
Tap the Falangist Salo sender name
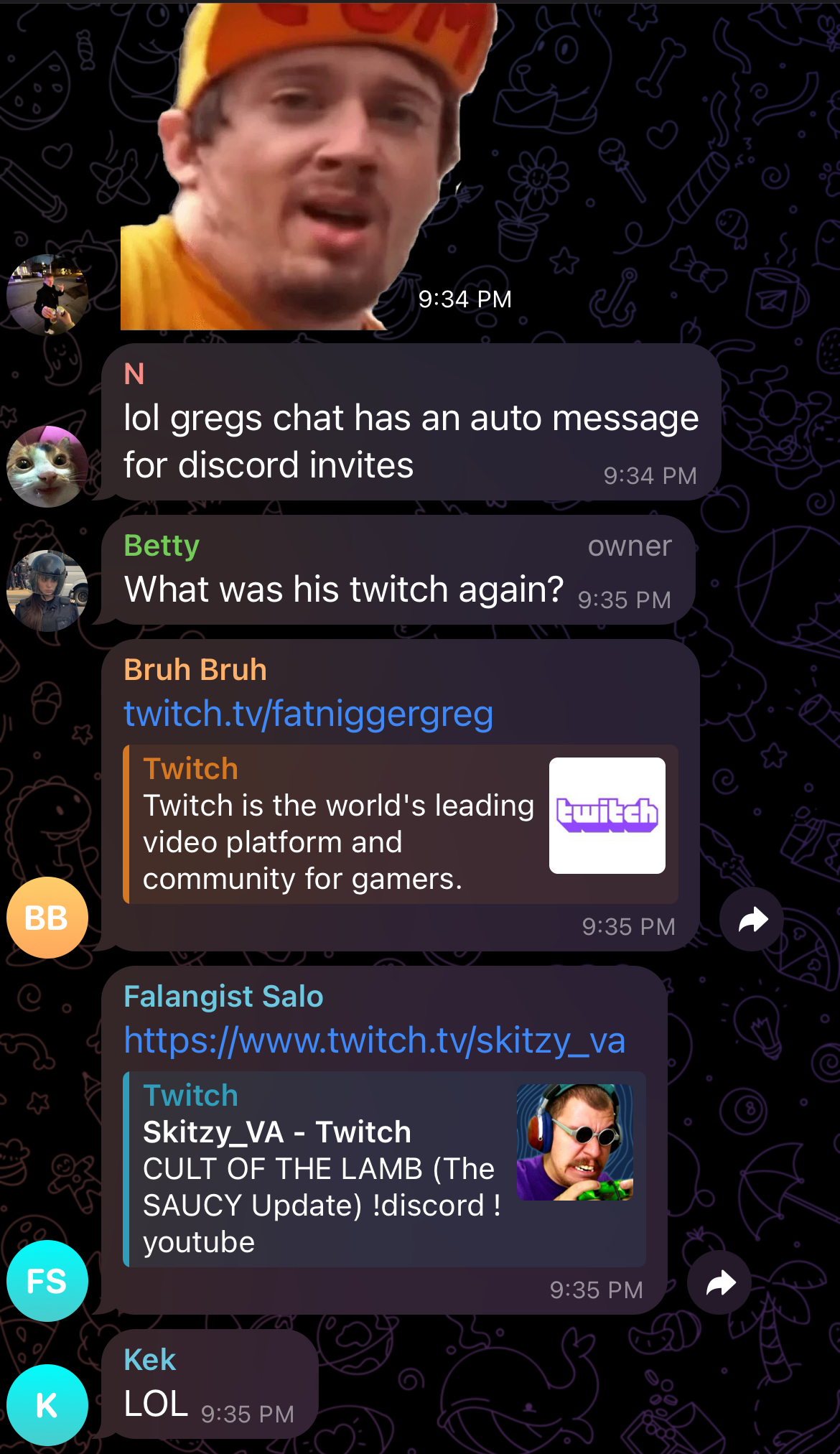[223, 997]
